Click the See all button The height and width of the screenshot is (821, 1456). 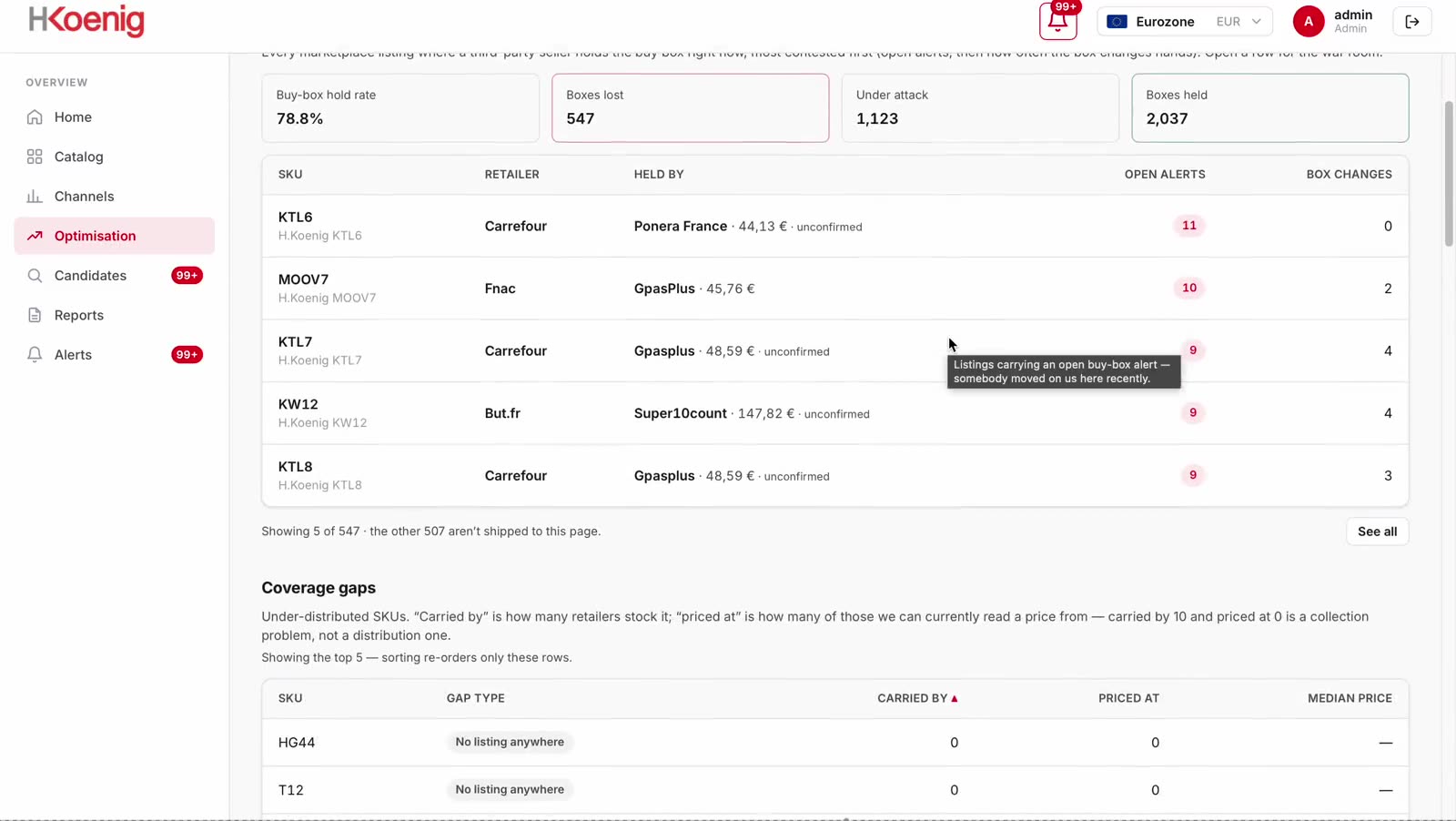[1377, 532]
